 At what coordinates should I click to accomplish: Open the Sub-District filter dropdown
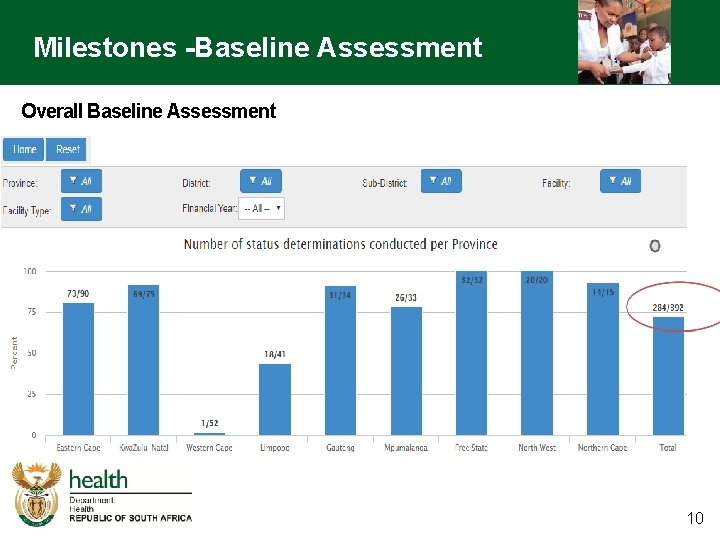[x=441, y=181]
